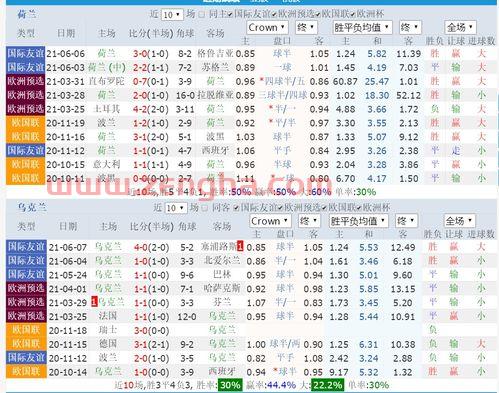
Task: Click the 直布罗陀 team name link
Action: point(107,81)
